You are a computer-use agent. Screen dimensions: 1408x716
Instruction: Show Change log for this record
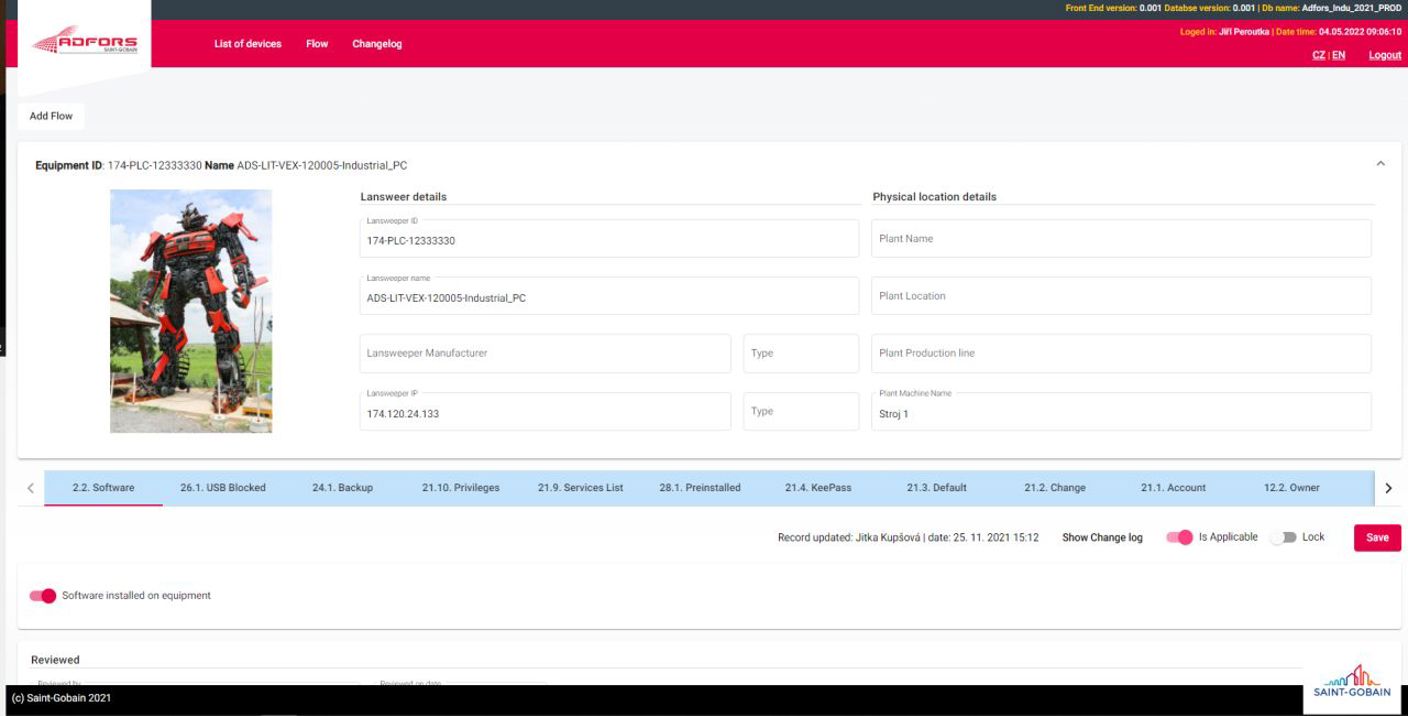1102,538
